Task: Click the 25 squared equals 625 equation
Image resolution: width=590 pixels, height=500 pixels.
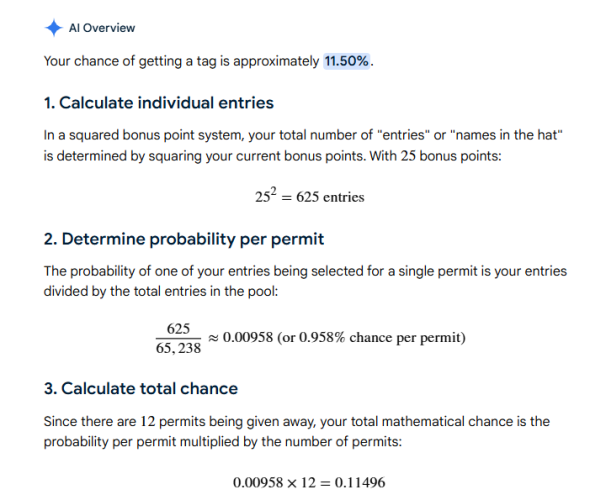Action: point(309,196)
